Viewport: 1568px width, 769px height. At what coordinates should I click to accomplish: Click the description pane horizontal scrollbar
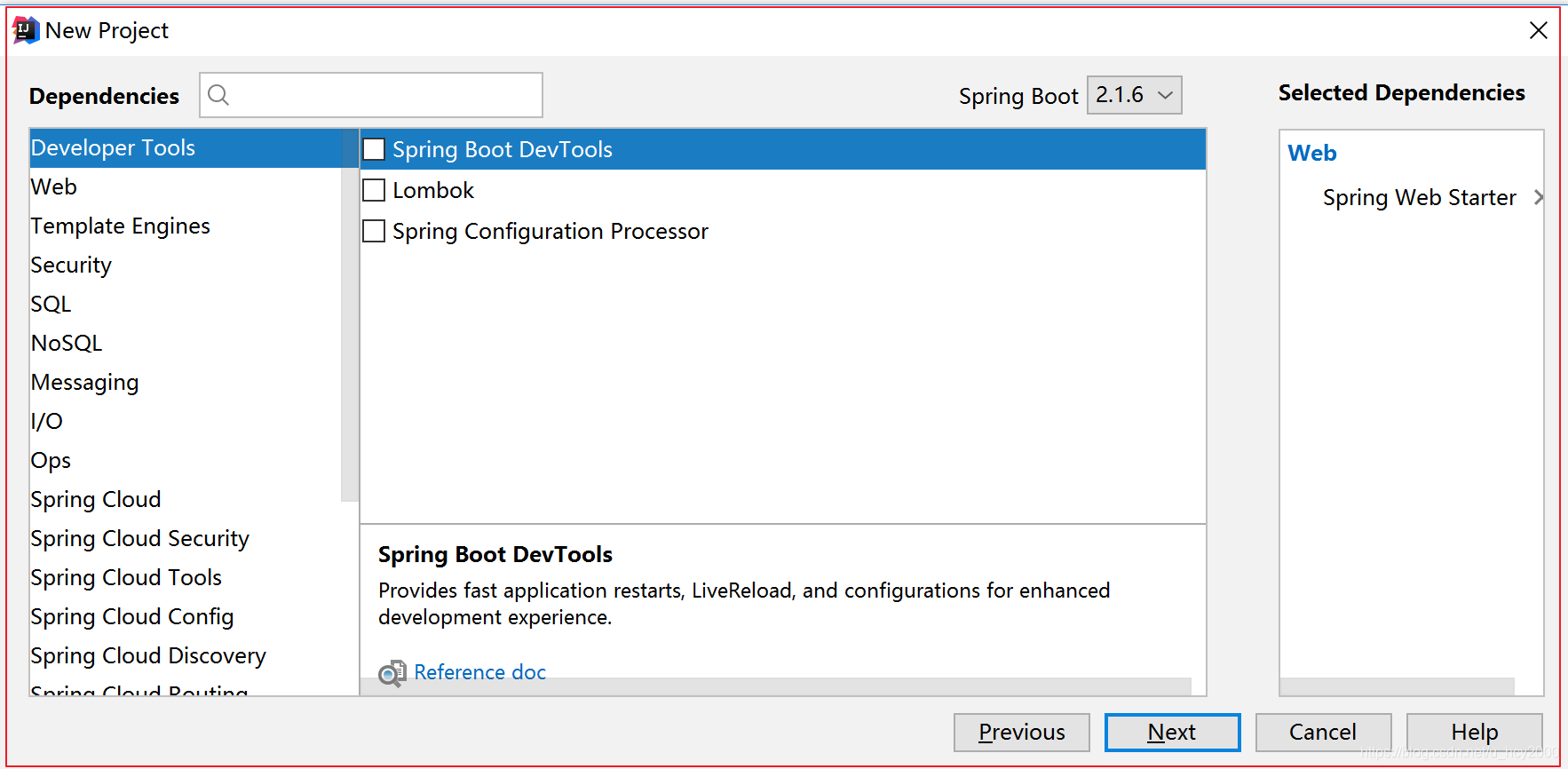point(775,686)
